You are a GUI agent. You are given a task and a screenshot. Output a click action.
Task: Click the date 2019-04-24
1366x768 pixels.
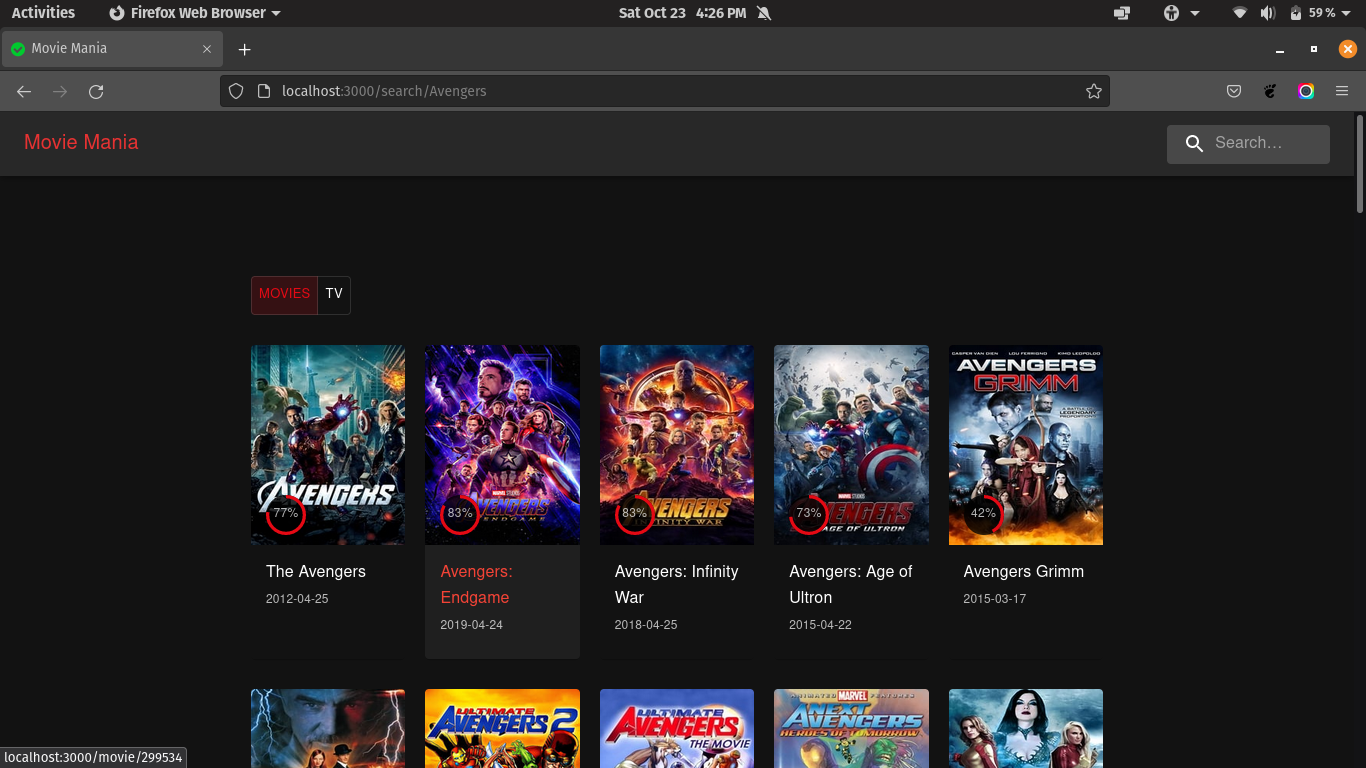coord(472,625)
